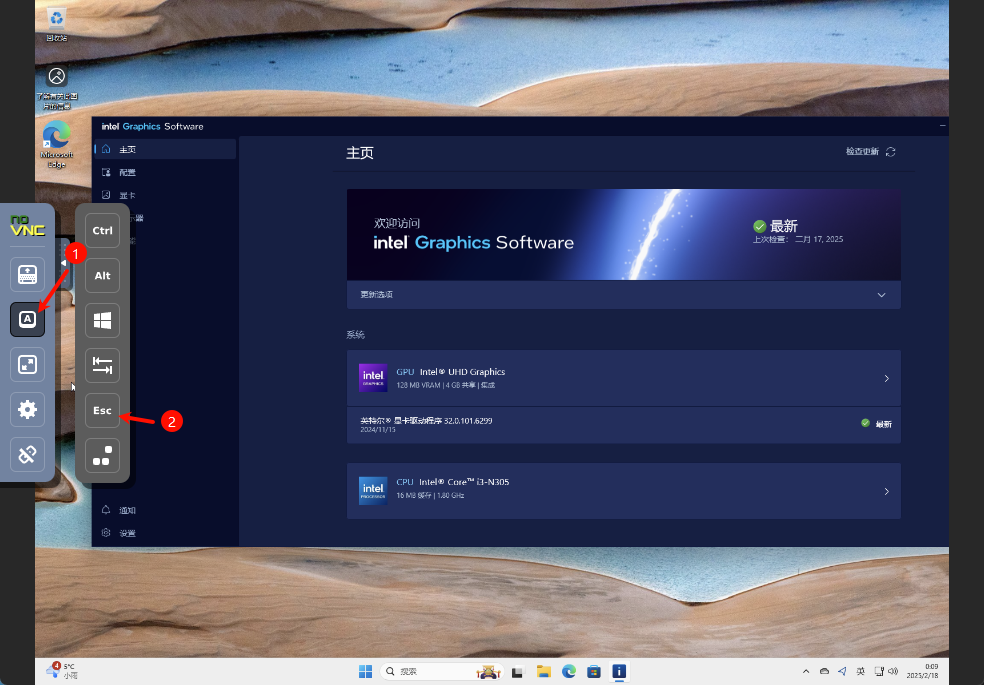Screen dimensions: 984x685
Task: Open File Explorer from taskbar
Action: (x=543, y=672)
